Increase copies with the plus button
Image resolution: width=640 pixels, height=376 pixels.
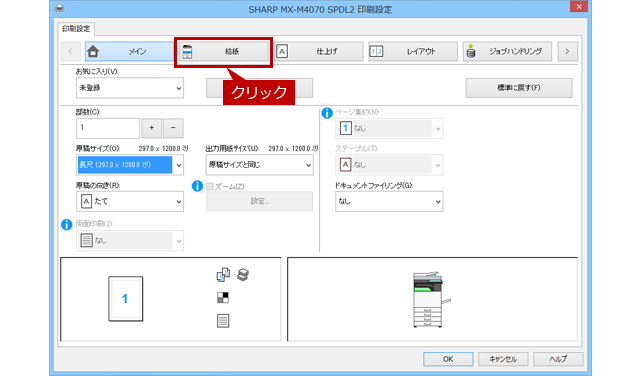pyautogui.click(x=151, y=128)
